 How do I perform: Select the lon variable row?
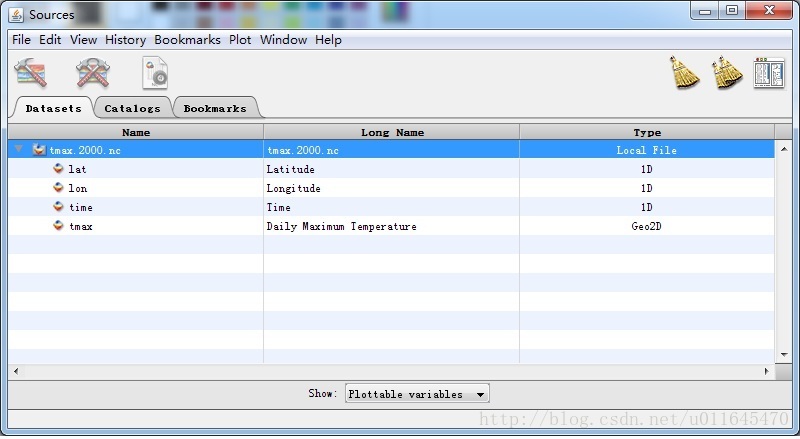391,188
